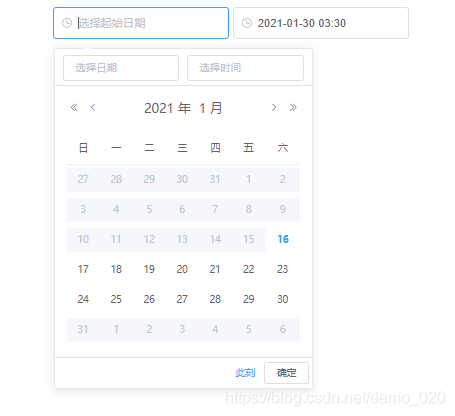455x416 pixels.
Task: Click the 六 Saturday column header
Action: click(283, 147)
